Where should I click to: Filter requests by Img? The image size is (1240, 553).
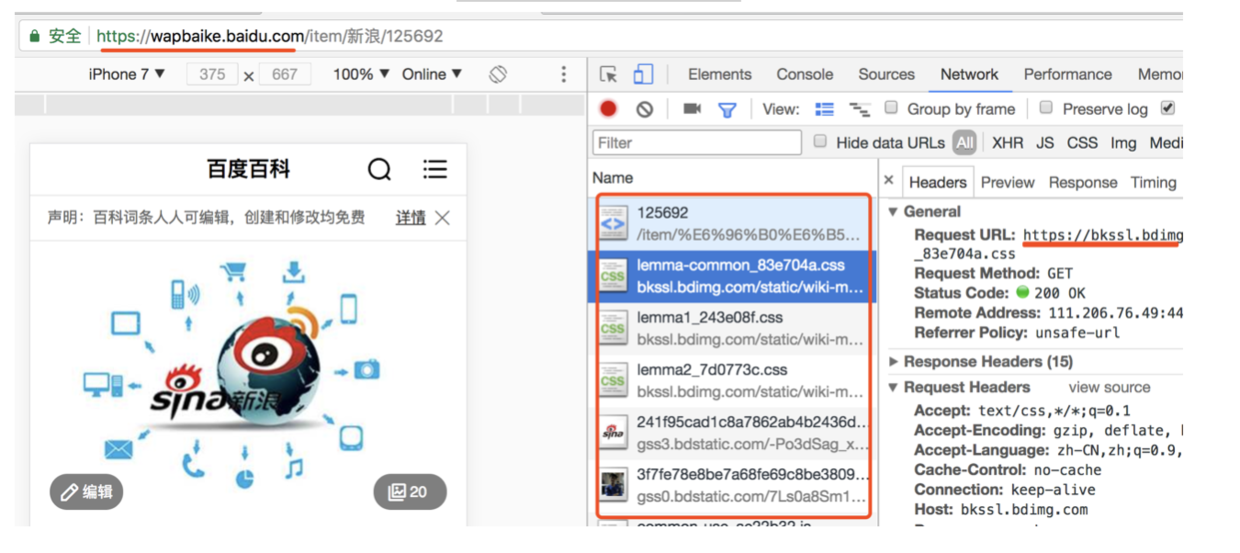[1123, 143]
